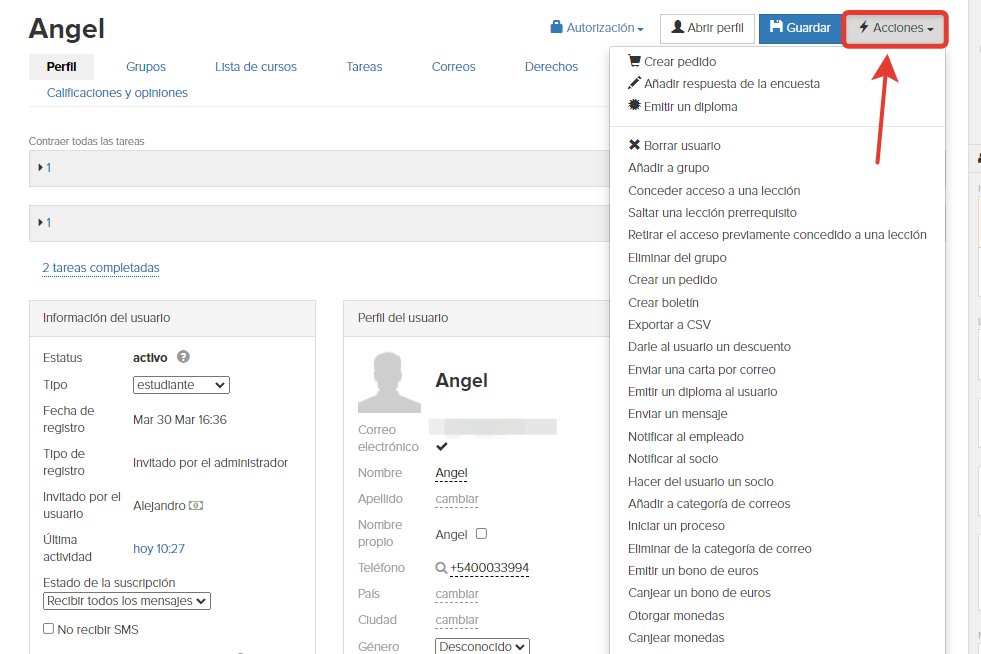The height and width of the screenshot is (654, 981).
Task: Select Exportar a CSV
Action: (x=669, y=325)
